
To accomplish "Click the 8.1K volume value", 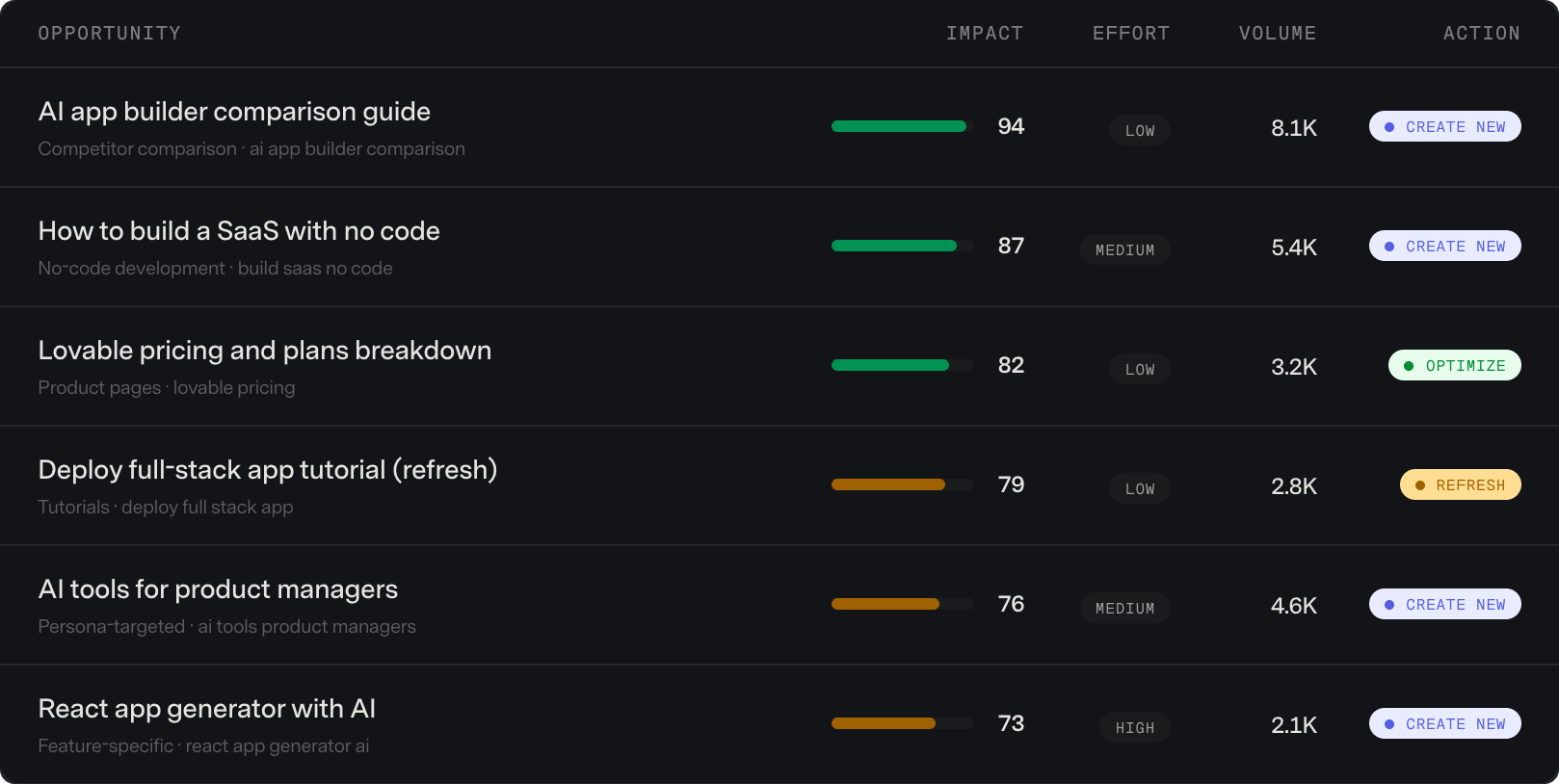I will click(x=1293, y=128).
